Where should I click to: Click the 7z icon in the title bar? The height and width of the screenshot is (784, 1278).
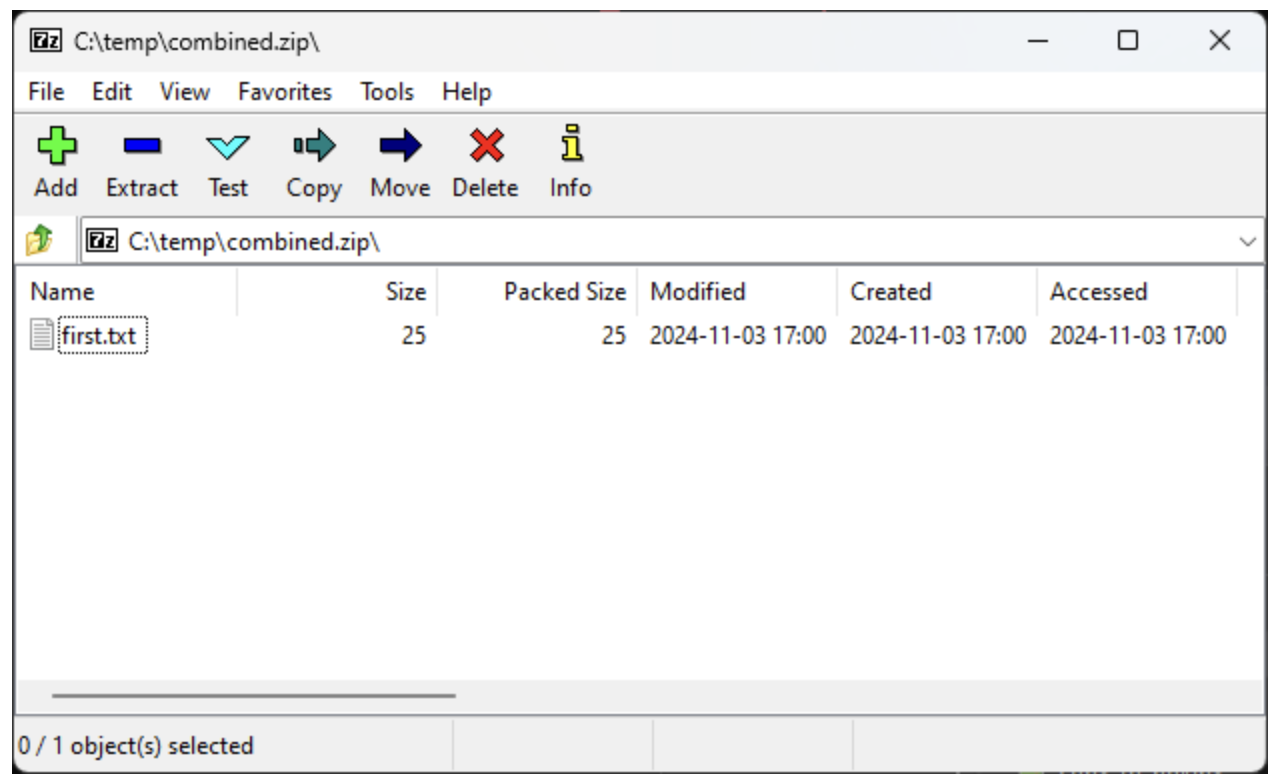[46, 40]
